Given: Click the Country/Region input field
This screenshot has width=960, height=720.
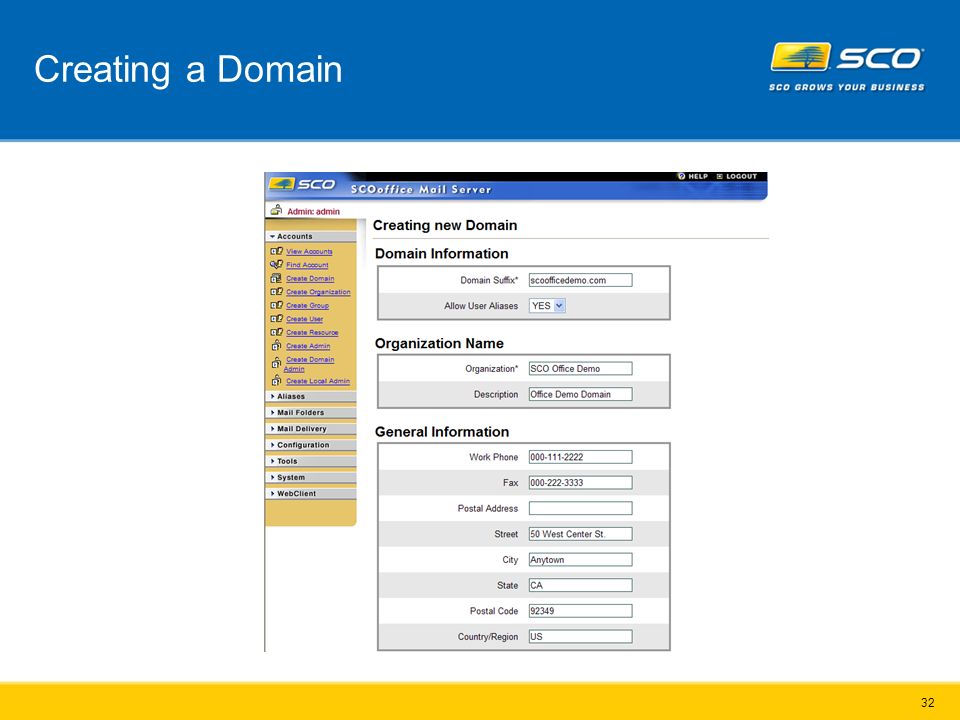Looking at the screenshot, I should pos(580,637).
